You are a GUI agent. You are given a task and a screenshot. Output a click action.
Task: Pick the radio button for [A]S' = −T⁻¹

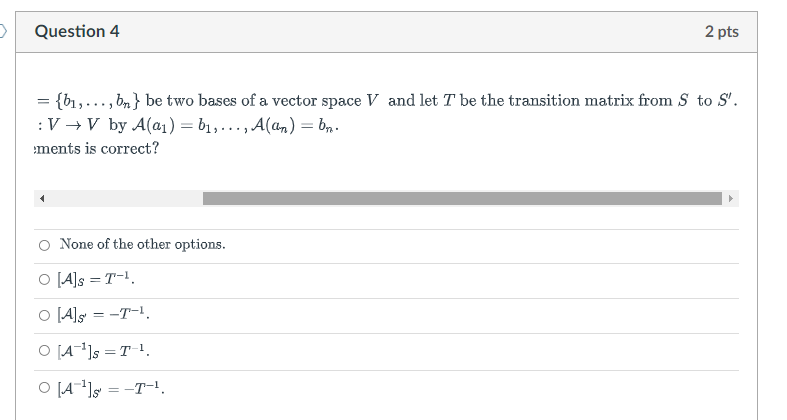click(x=44, y=315)
